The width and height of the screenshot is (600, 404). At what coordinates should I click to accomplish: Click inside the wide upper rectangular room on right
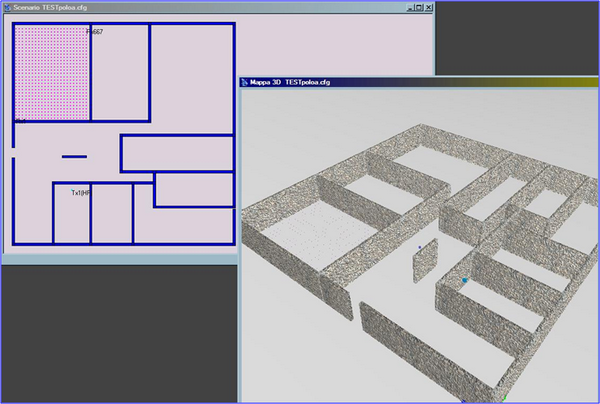click(x=176, y=153)
